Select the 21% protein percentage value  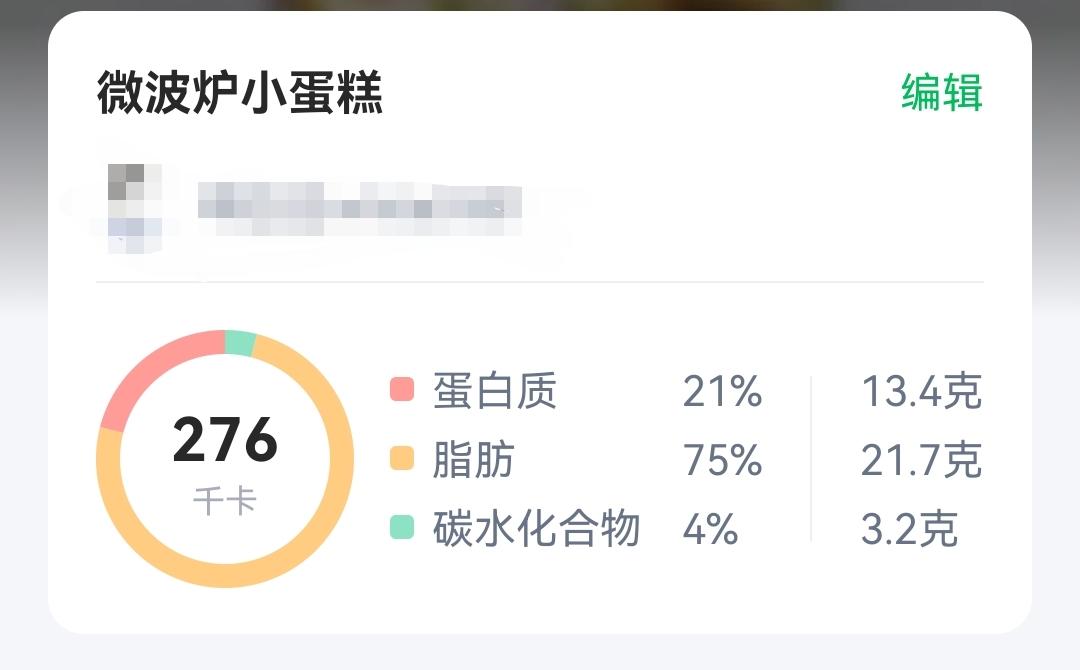click(x=722, y=392)
